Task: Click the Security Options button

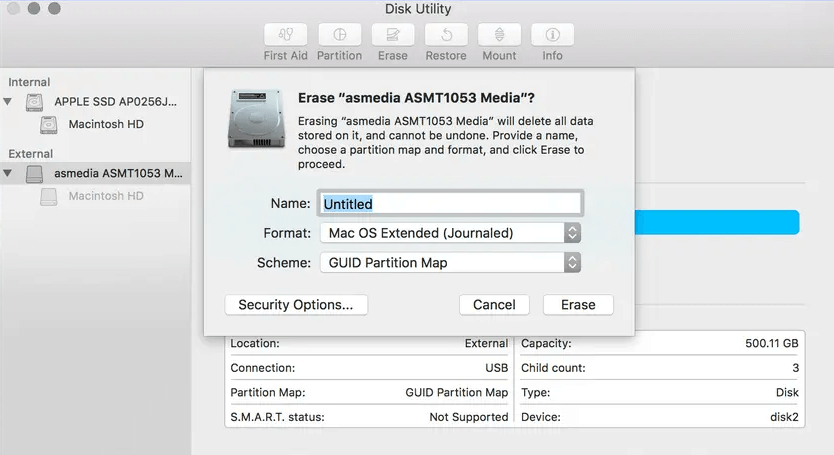Action: tap(297, 305)
